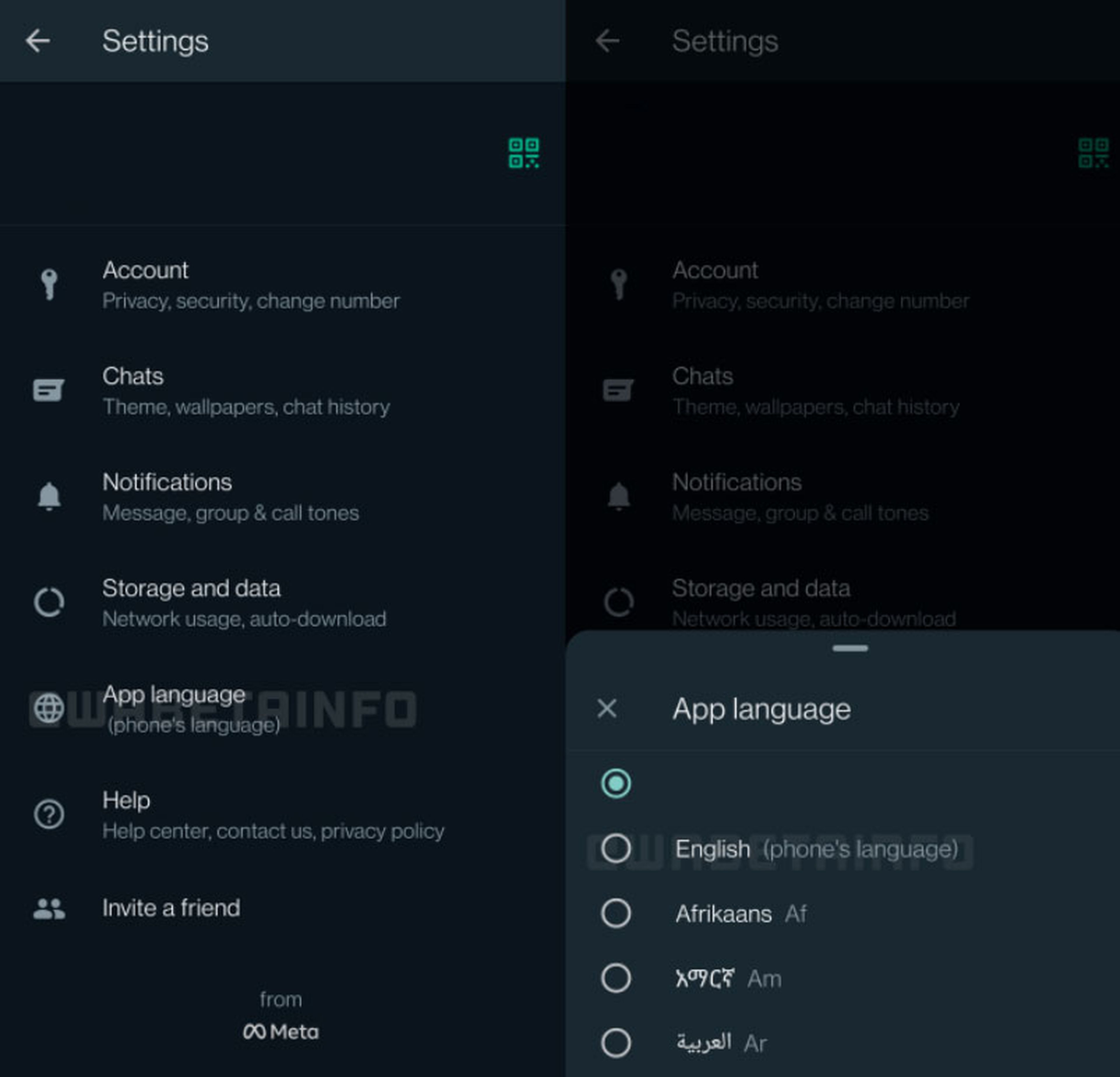Click dimmed 'Account' title in right panel

coord(715,270)
